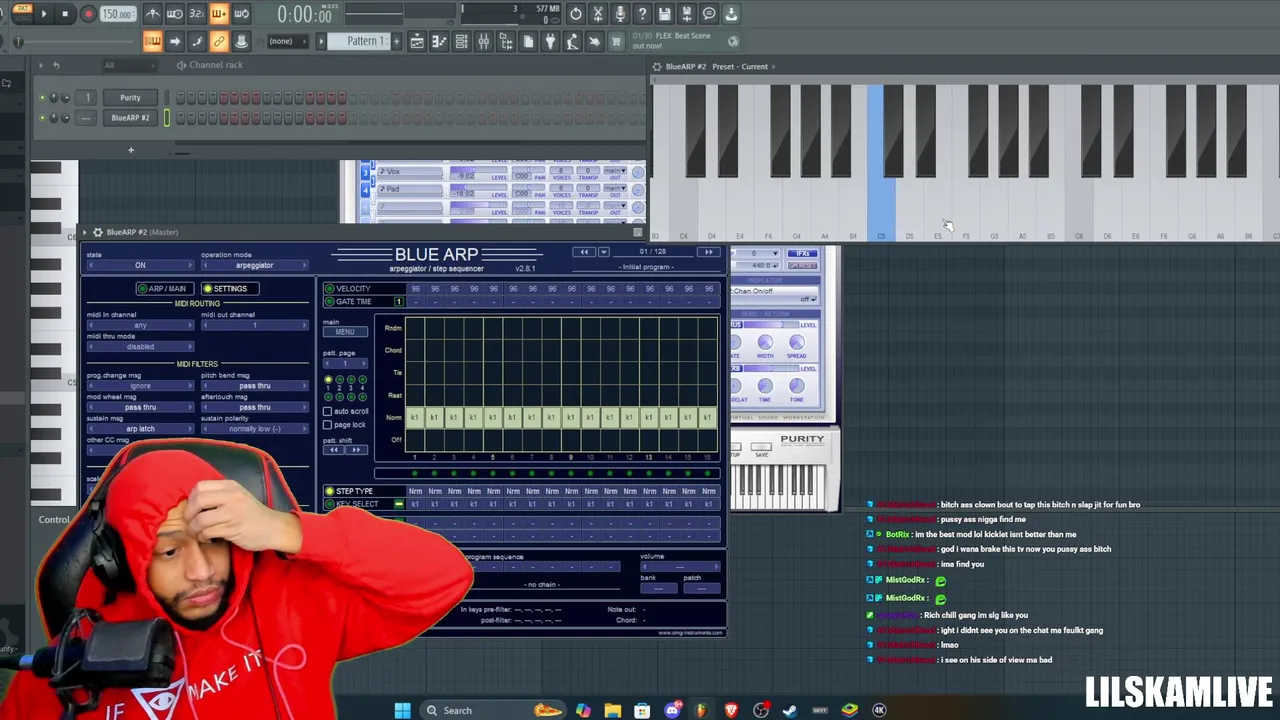Add a new pattern with plus button
The image size is (1280, 720).
click(396, 41)
